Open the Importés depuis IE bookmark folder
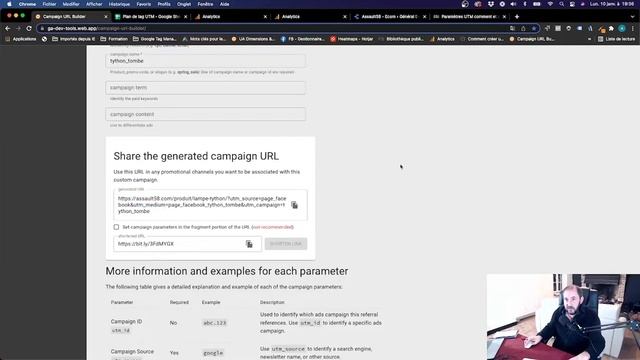 pos(73,39)
